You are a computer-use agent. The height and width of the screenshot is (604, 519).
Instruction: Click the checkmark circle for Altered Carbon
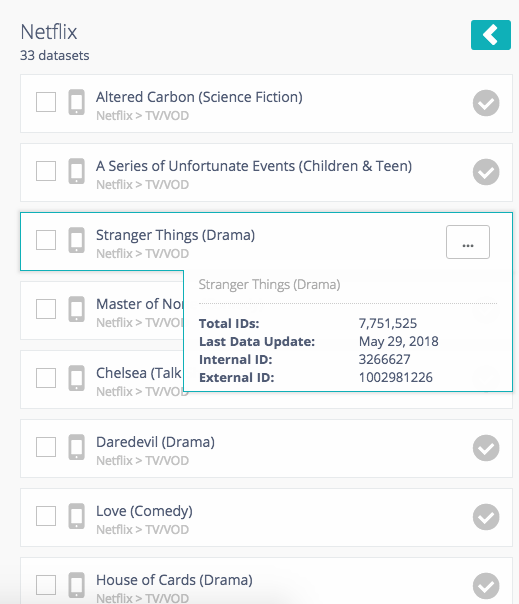coord(486,103)
